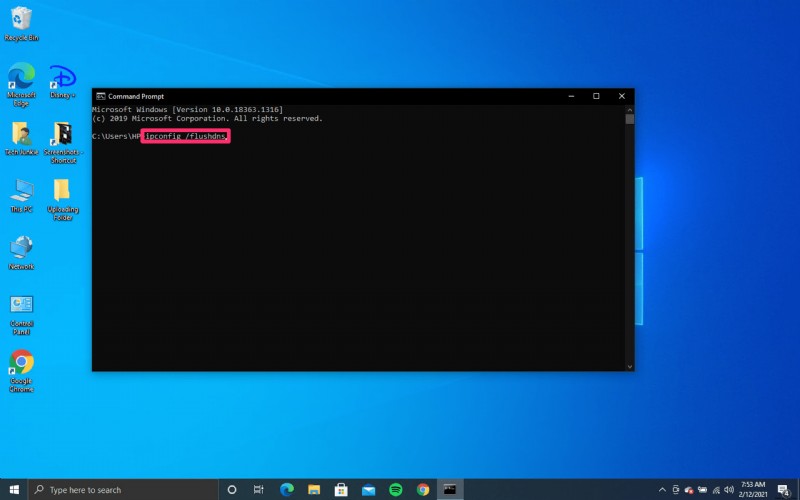The height and width of the screenshot is (500, 800).
Task: Minimize the Command Prompt window
Action: point(571,96)
